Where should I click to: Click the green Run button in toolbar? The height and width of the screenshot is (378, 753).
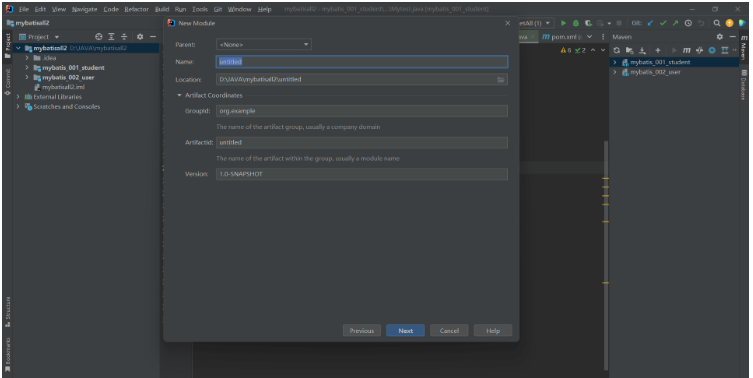(x=563, y=23)
